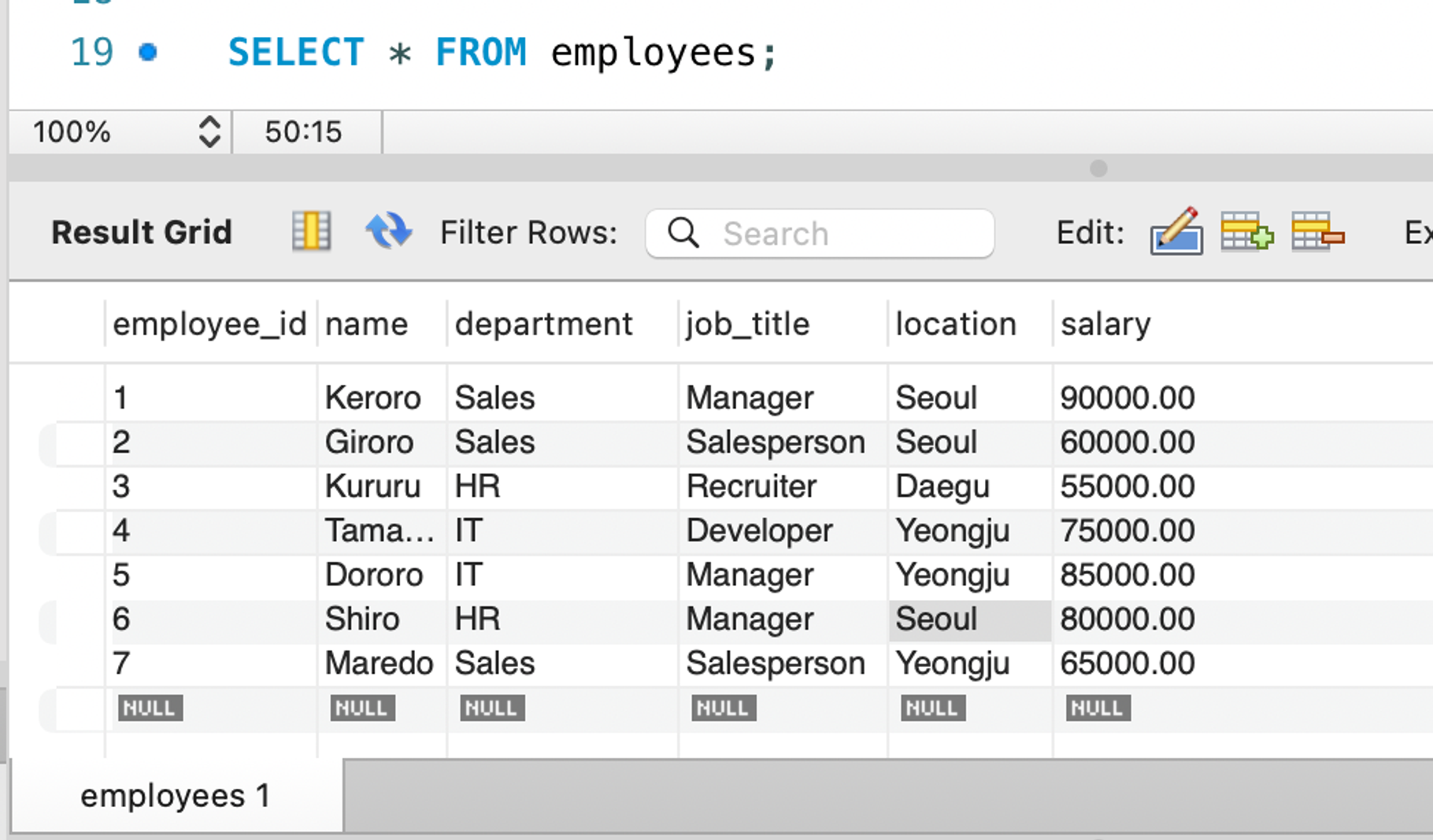Sort by the salary column header
Screen dimensions: 1433x840
tap(1105, 324)
